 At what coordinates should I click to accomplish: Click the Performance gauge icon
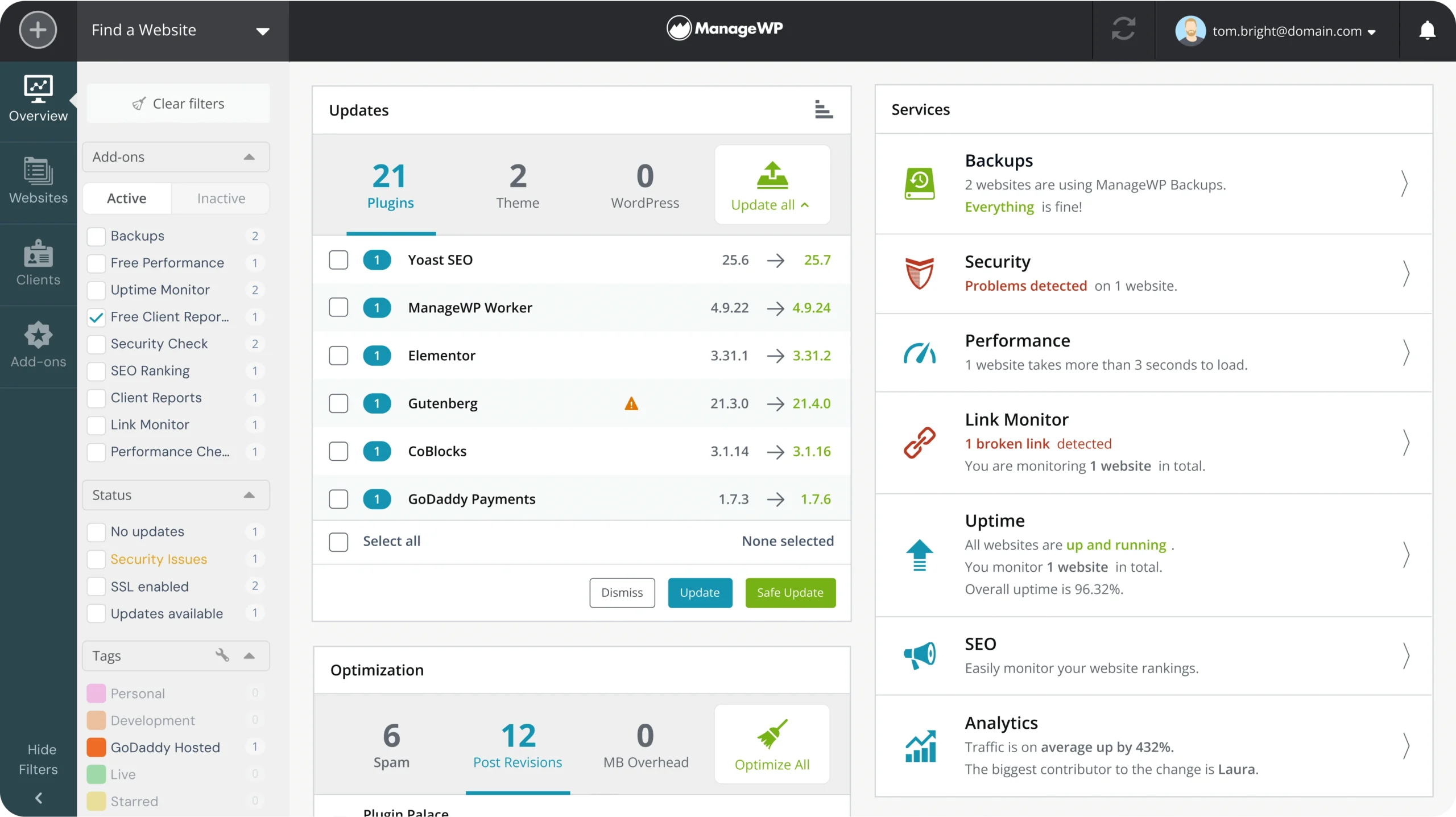point(920,353)
